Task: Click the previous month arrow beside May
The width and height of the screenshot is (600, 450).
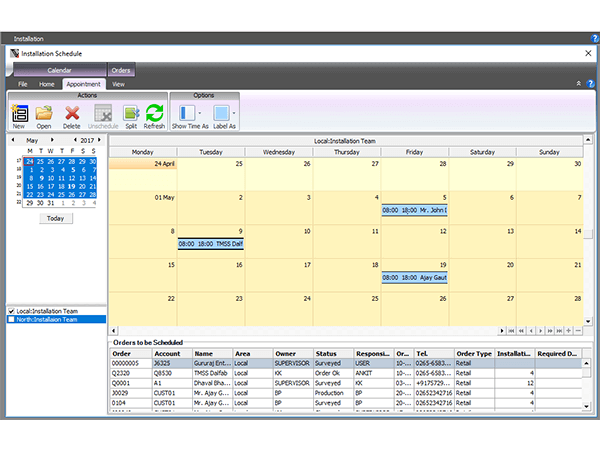Action: click(x=13, y=141)
